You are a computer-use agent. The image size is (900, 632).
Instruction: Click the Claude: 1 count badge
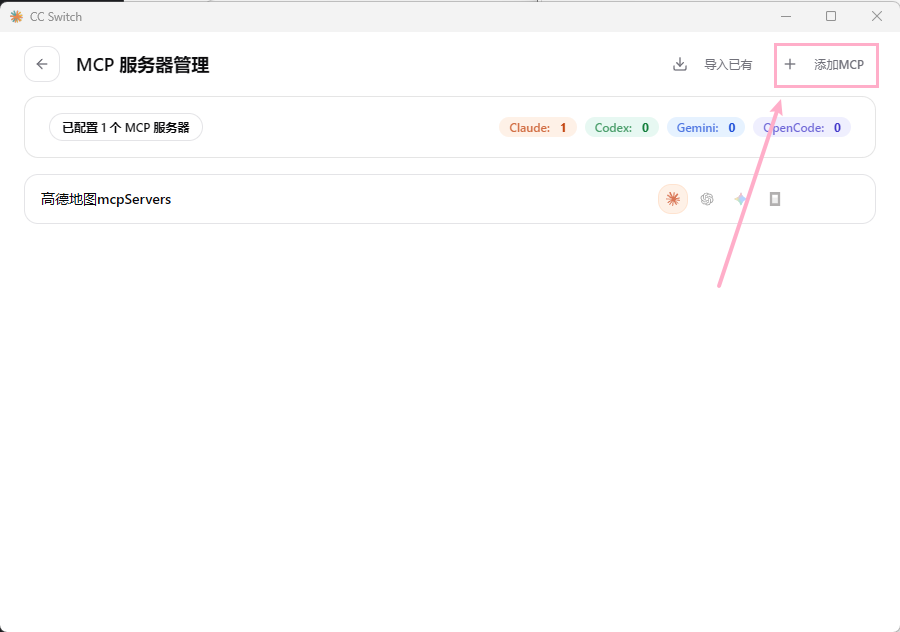click(538, 128)
